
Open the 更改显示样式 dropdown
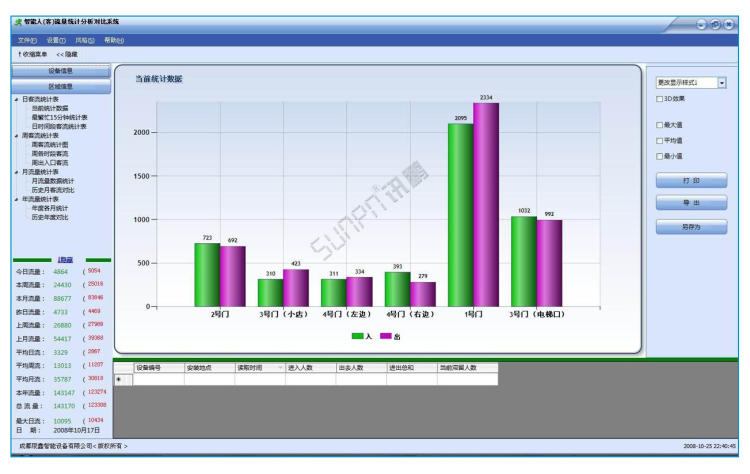722,83
